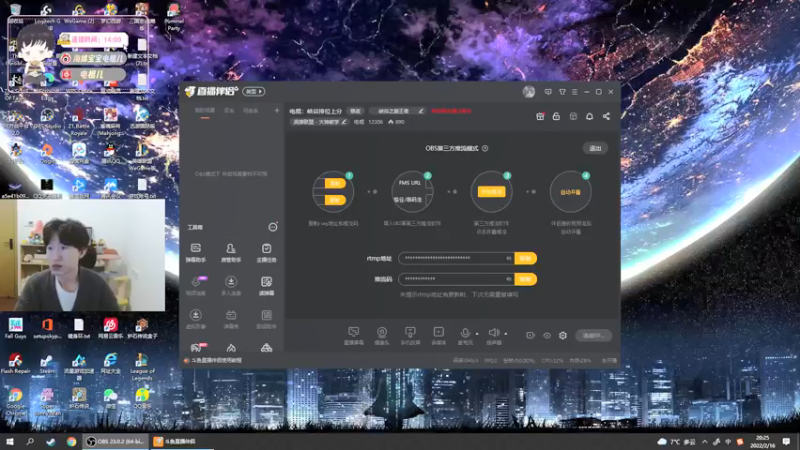Click the step 4 auto-start circle
This screenshot has width=800, height=450.
coord(570,192)
